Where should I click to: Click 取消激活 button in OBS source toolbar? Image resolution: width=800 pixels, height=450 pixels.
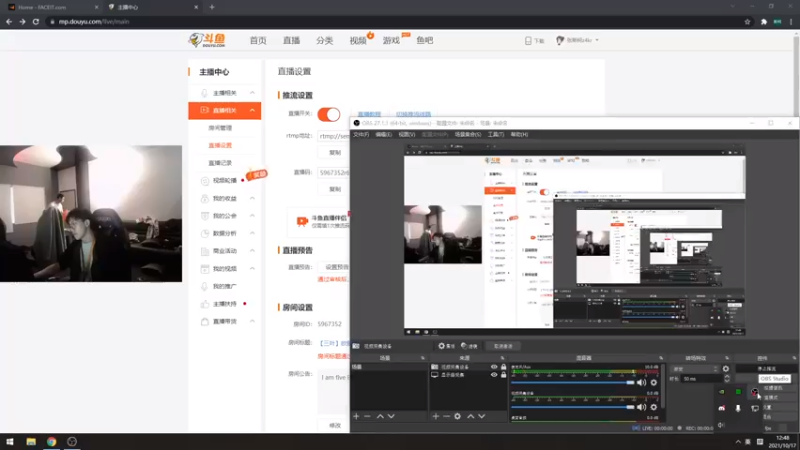[503, 346]
